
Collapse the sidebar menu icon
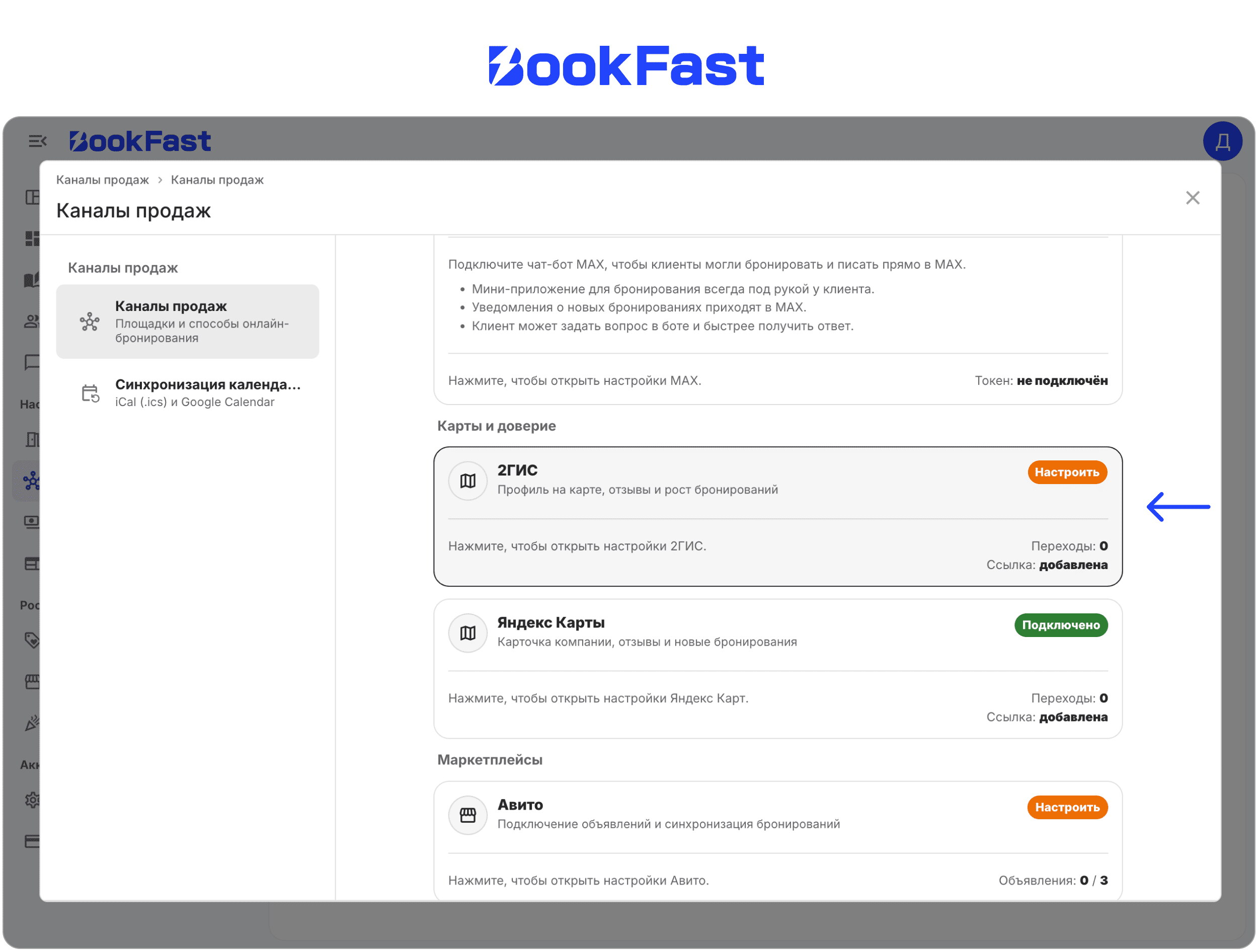pyautogui.click(x=38, y=141)
